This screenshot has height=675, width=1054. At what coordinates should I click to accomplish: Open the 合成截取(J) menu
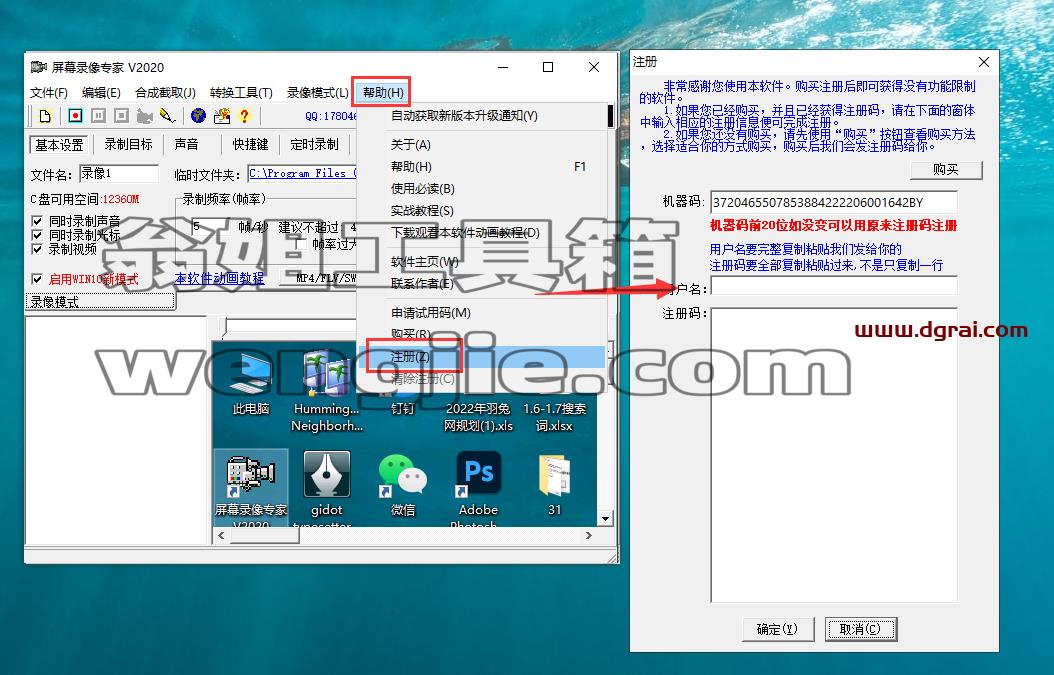point(165,92)
